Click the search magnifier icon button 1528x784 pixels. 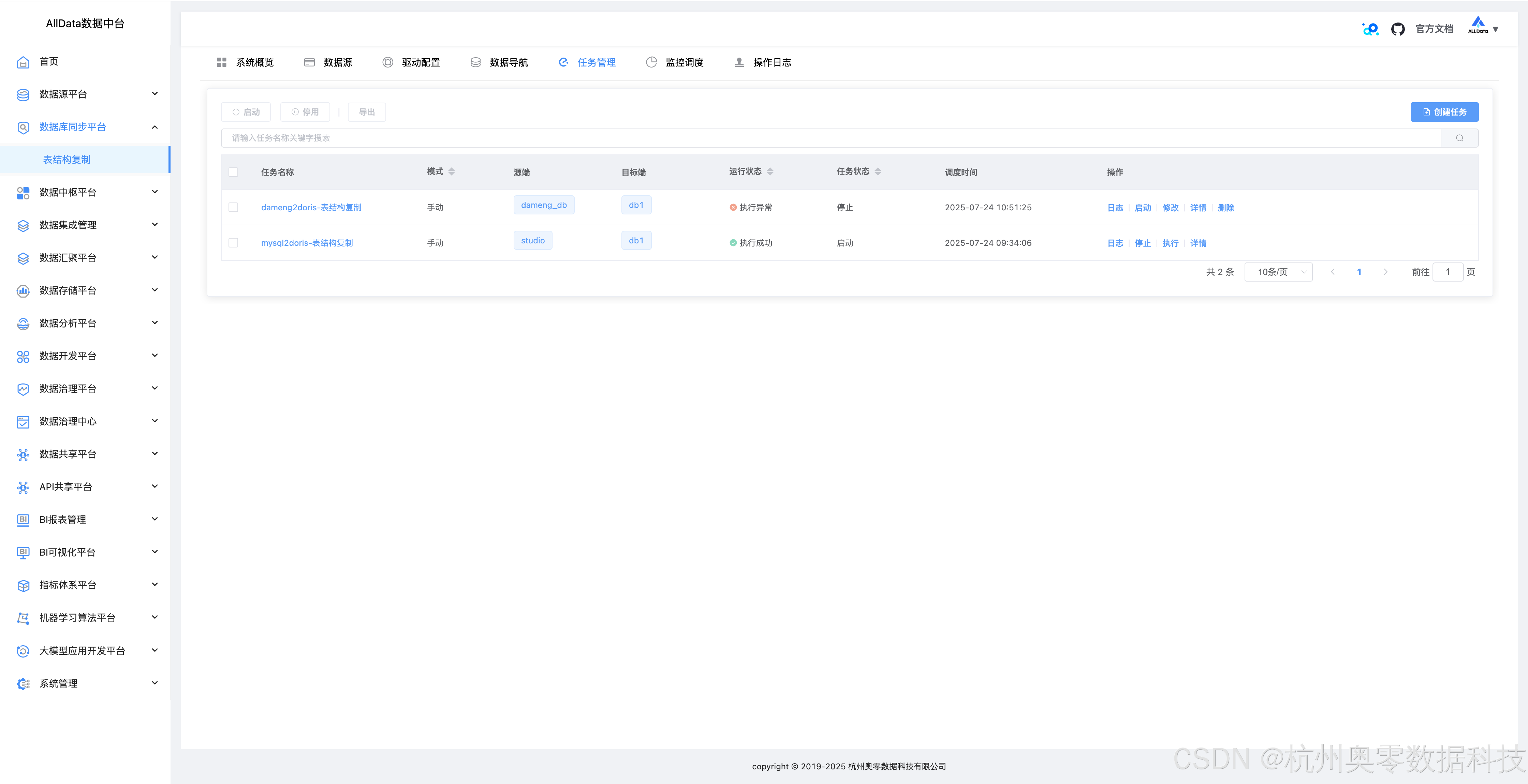(x=1459, y=138)
